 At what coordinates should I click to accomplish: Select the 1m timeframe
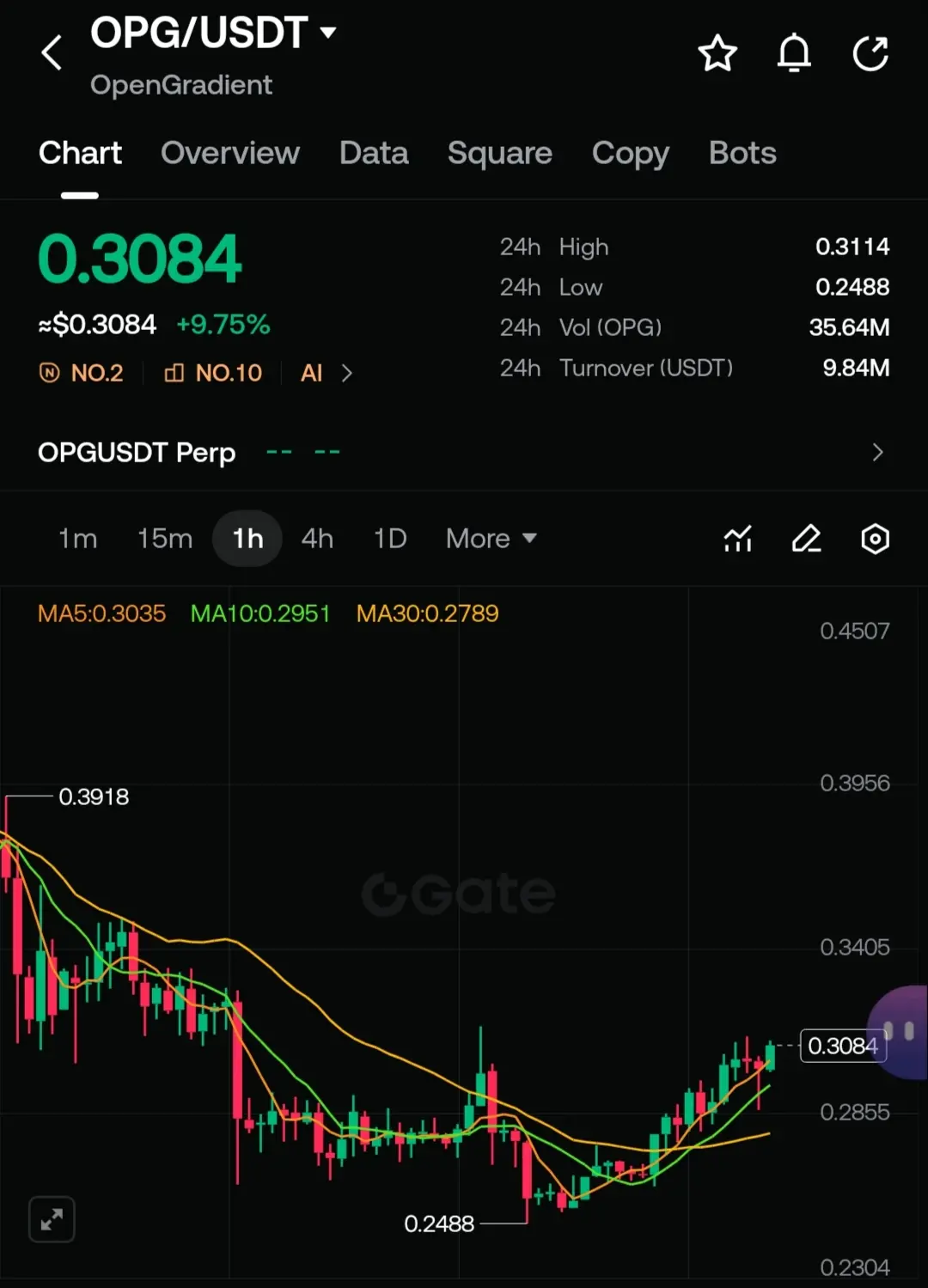pos(77,539)
